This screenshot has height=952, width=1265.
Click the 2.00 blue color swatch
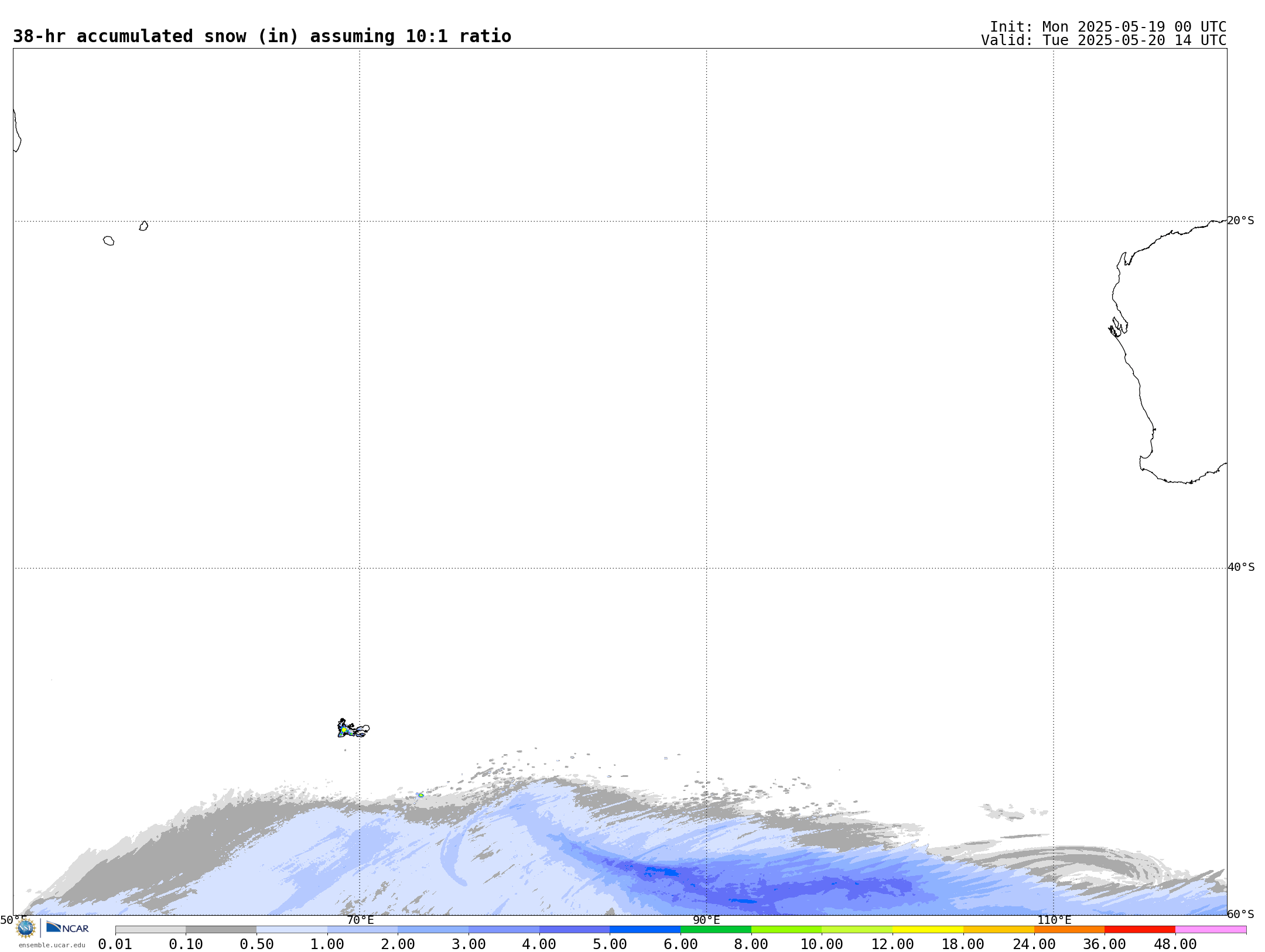(433, 930)
